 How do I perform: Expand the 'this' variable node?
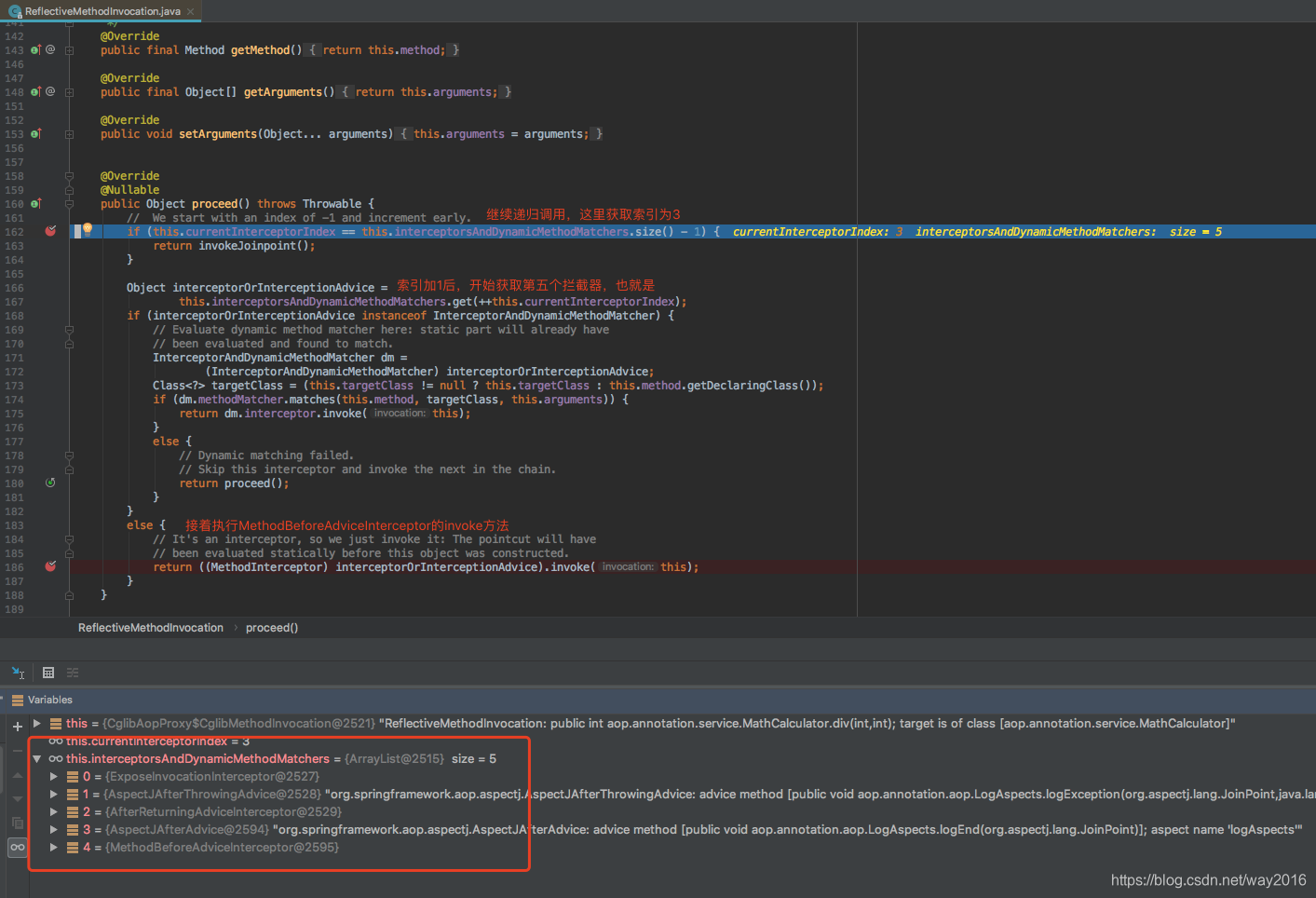click(36, 724)
